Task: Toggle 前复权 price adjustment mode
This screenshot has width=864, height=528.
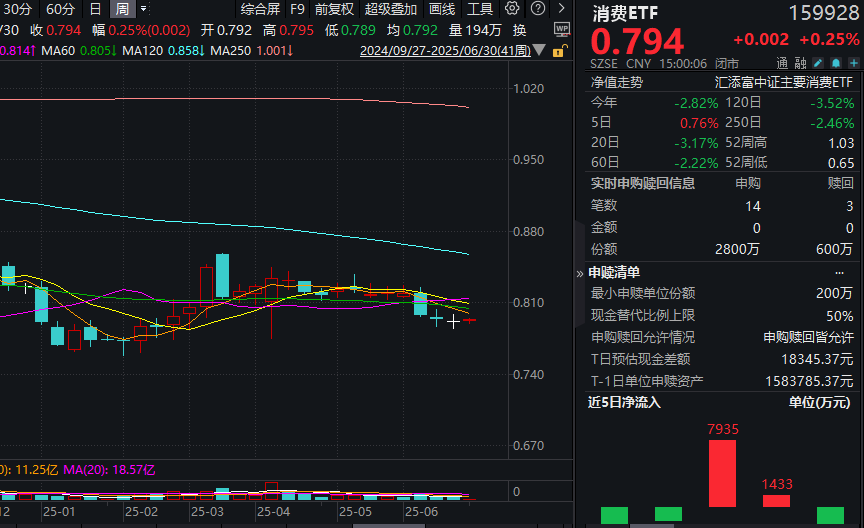Action: (x=334, y=9)
